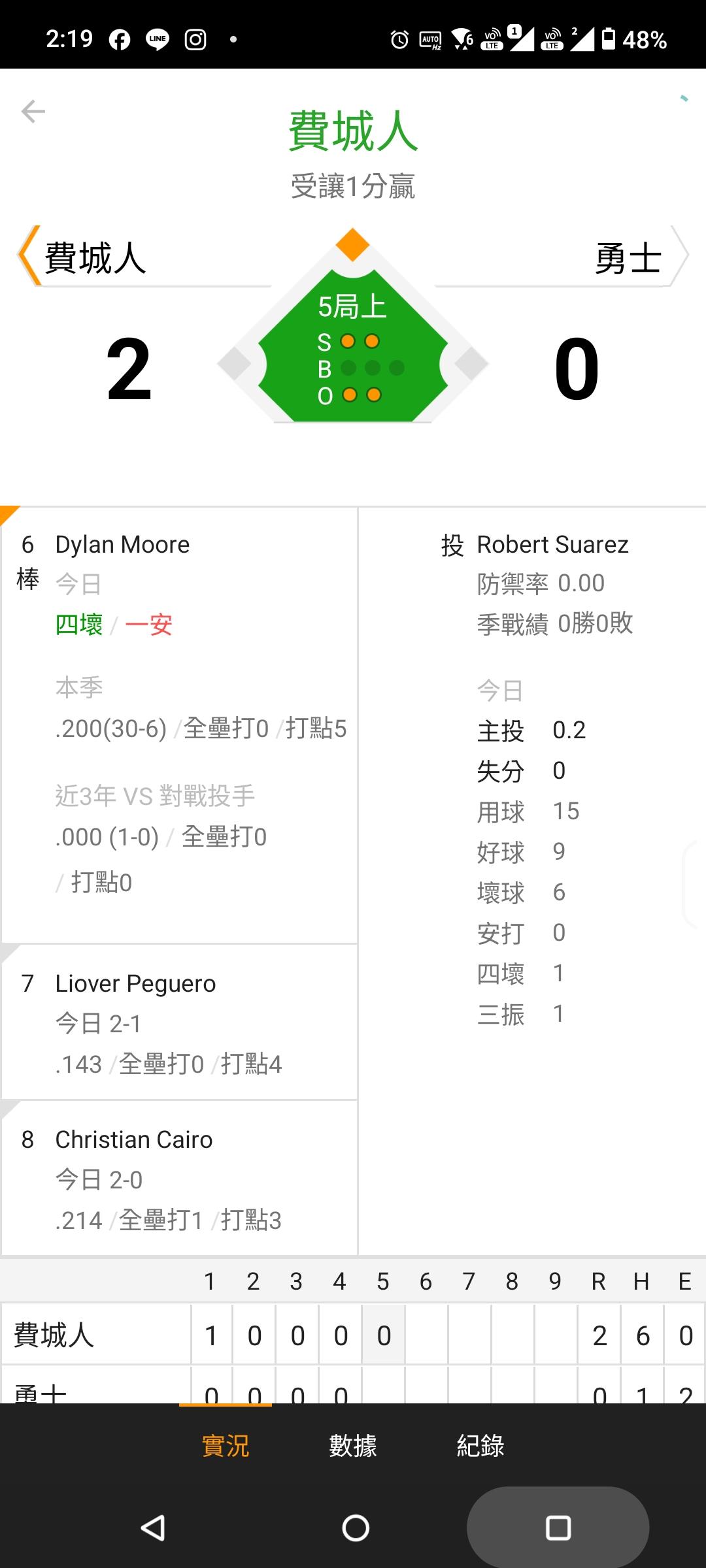Tap batter Dylan Moore name
This screenshot has height=1568, width=706.
(122, 544)
